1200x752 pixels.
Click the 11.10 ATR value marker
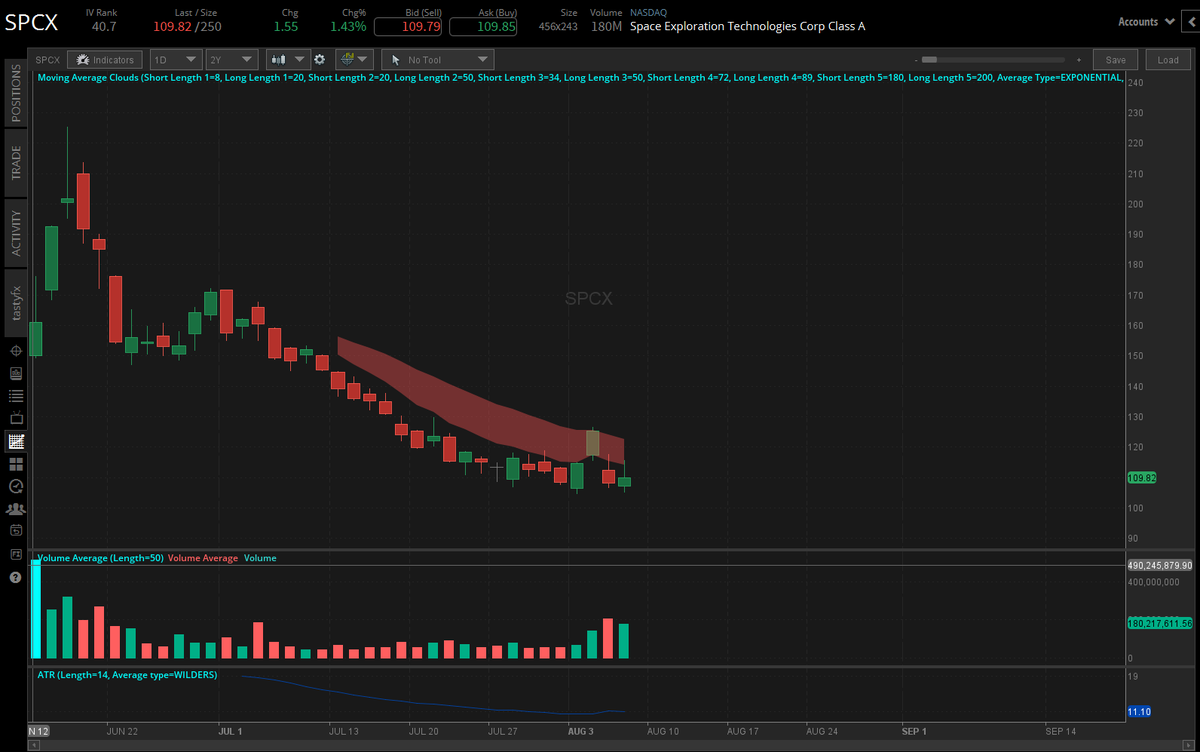[1139, 711]
